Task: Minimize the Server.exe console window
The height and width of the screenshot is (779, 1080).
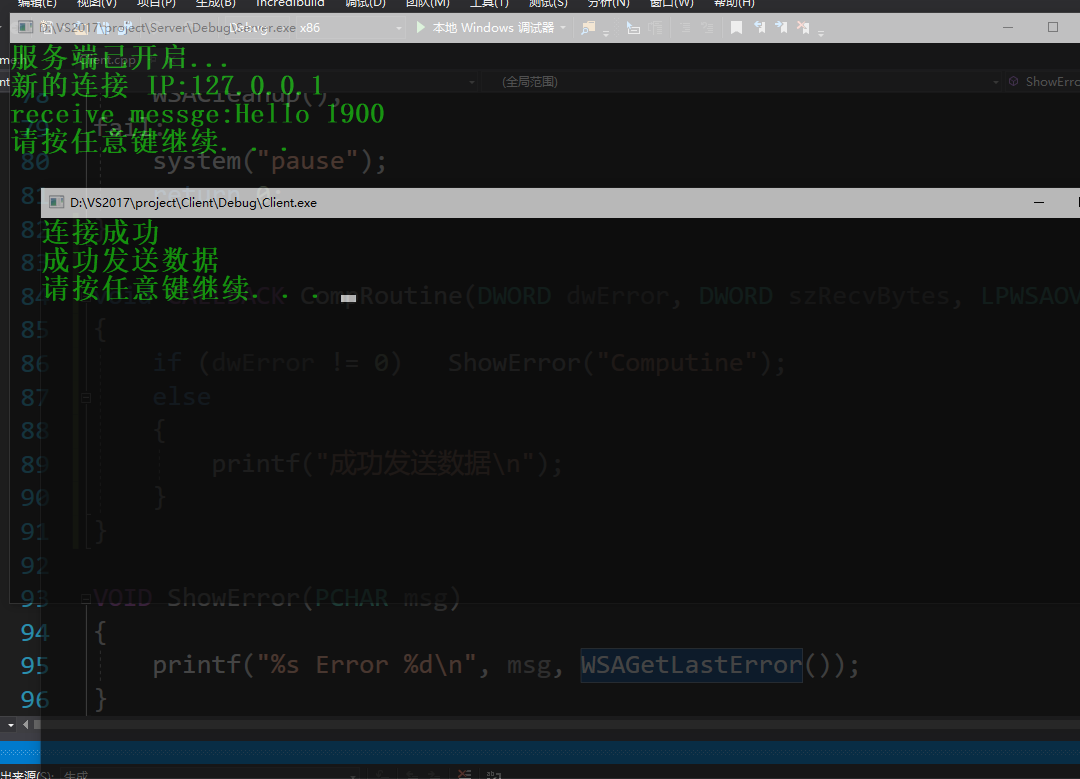Action: 1008,28
